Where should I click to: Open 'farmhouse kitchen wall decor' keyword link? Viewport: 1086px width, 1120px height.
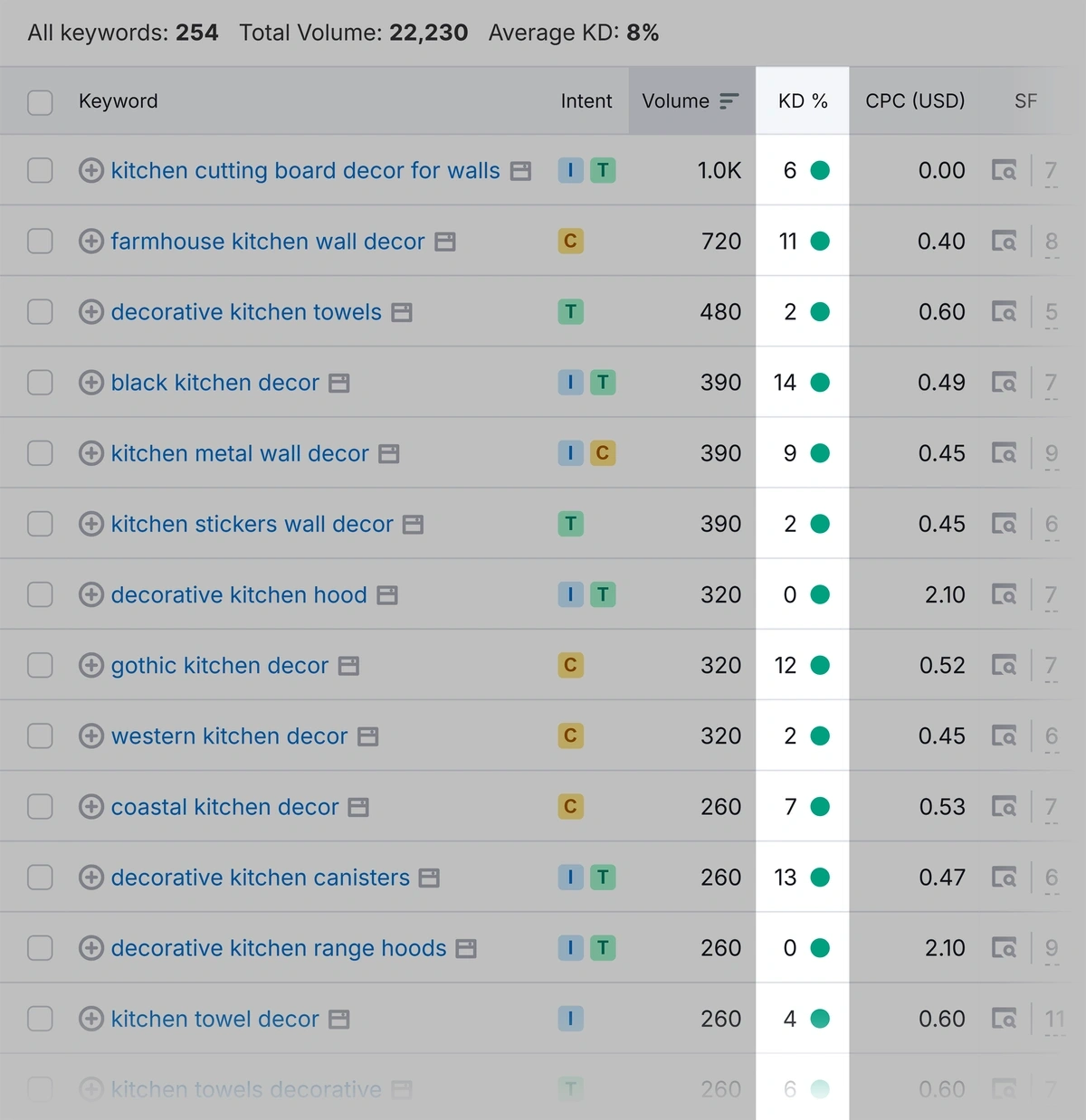pyautogui.click(x=267, y=241)
